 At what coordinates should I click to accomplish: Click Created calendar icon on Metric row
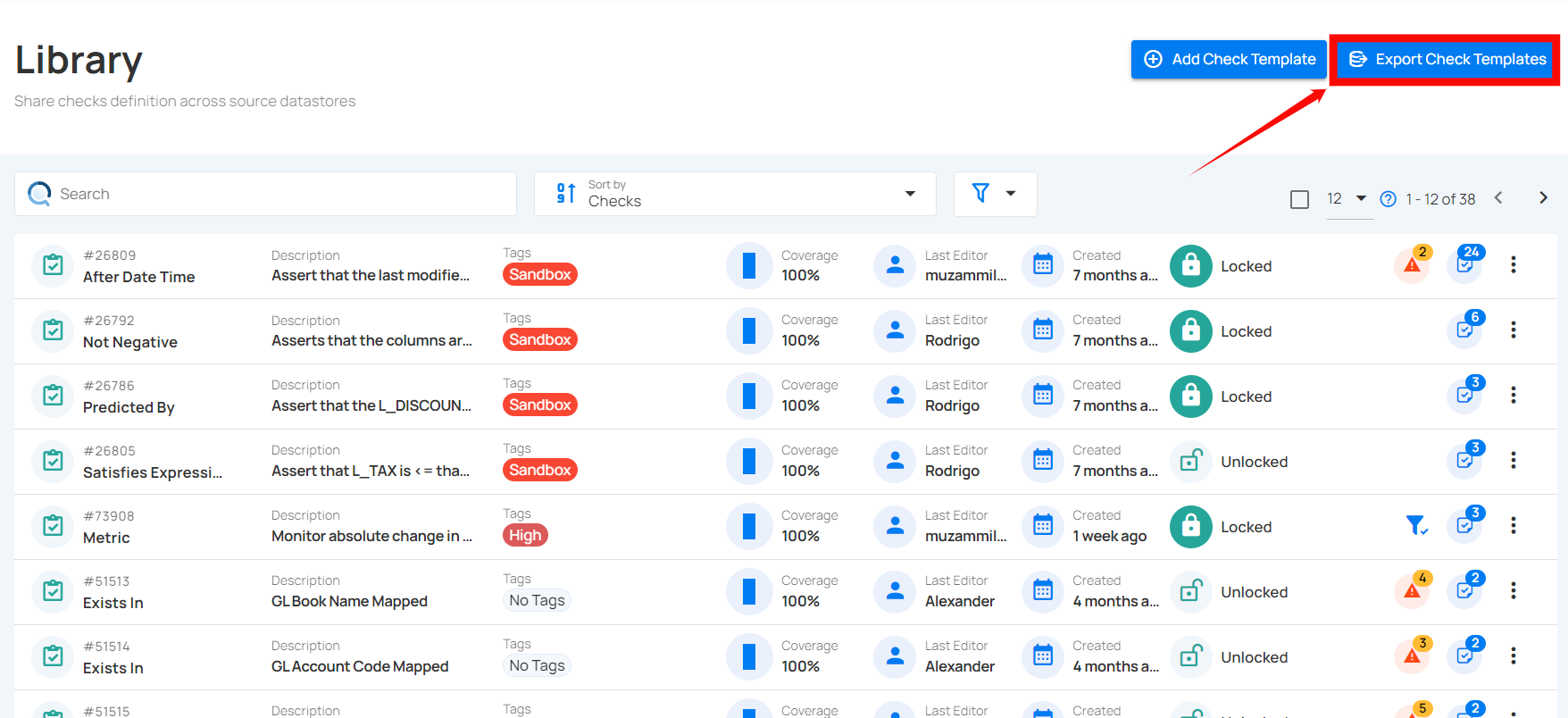point(1043,526)
